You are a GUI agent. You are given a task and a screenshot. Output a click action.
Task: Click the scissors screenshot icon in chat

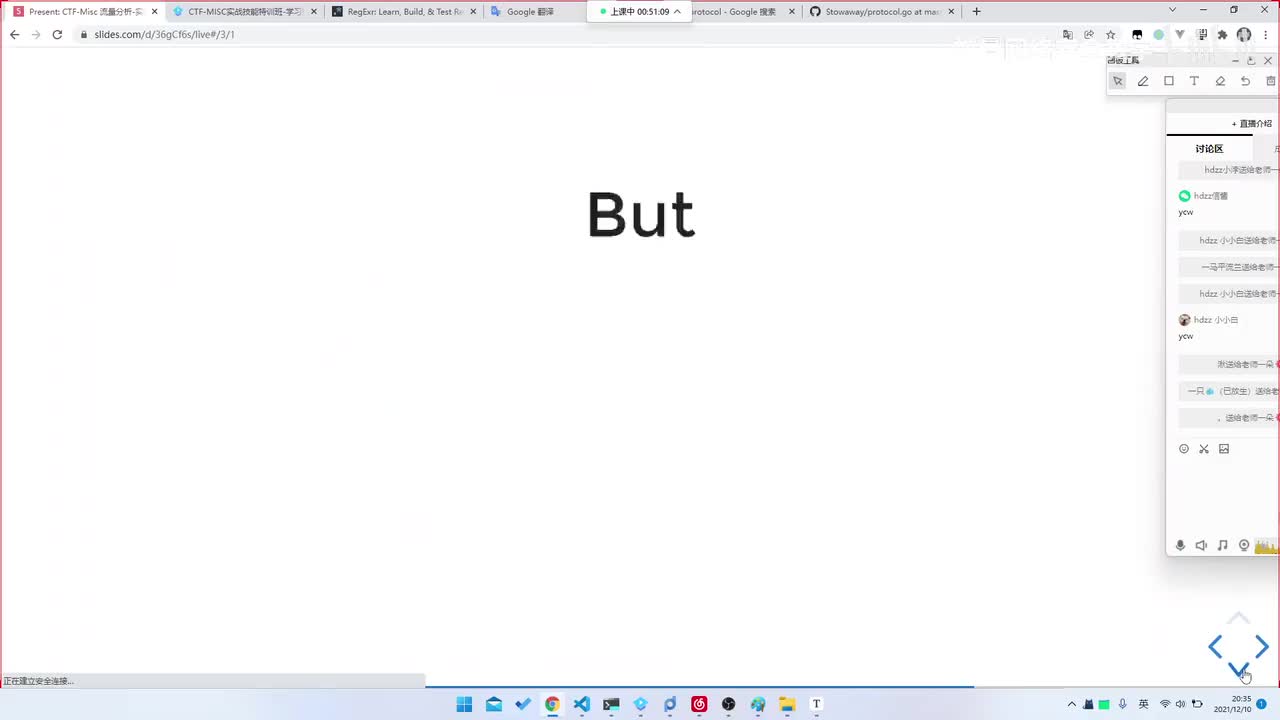tap(1204, 449)
